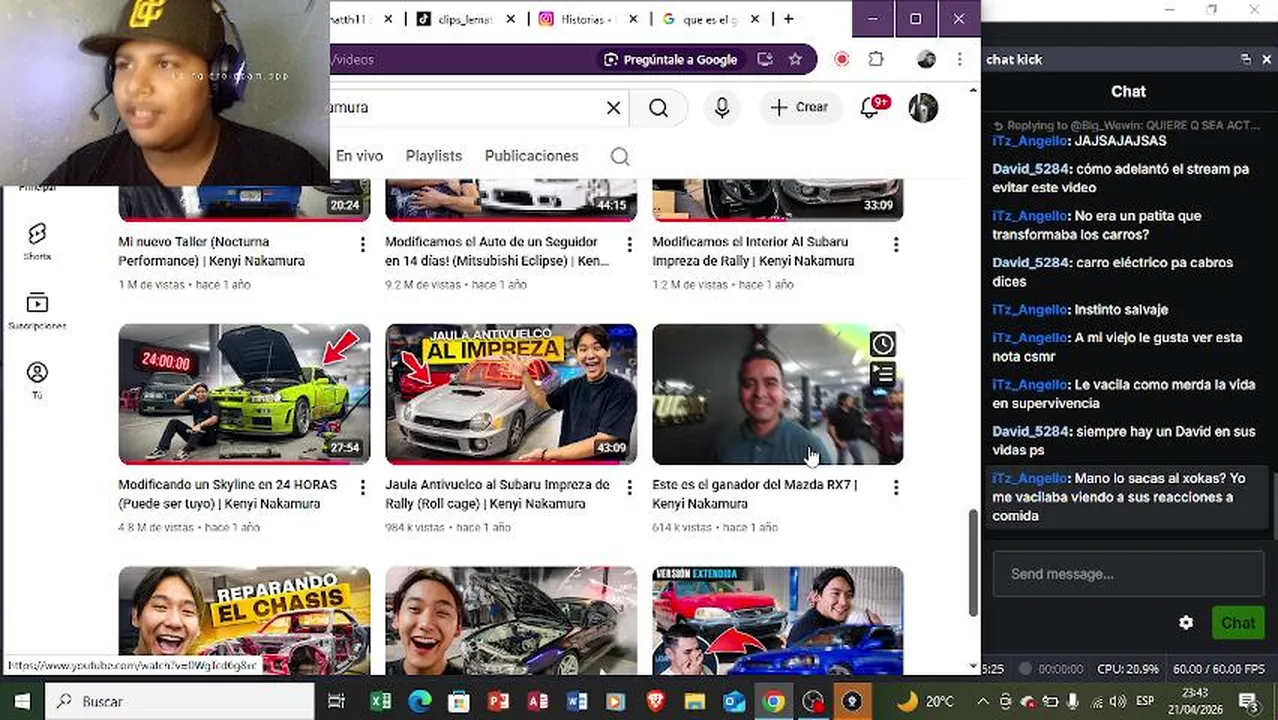This screenshot has width=1278, height=720.
Task: Open options for Mi nuevo Taller video
Action: [x=362, y=244]
